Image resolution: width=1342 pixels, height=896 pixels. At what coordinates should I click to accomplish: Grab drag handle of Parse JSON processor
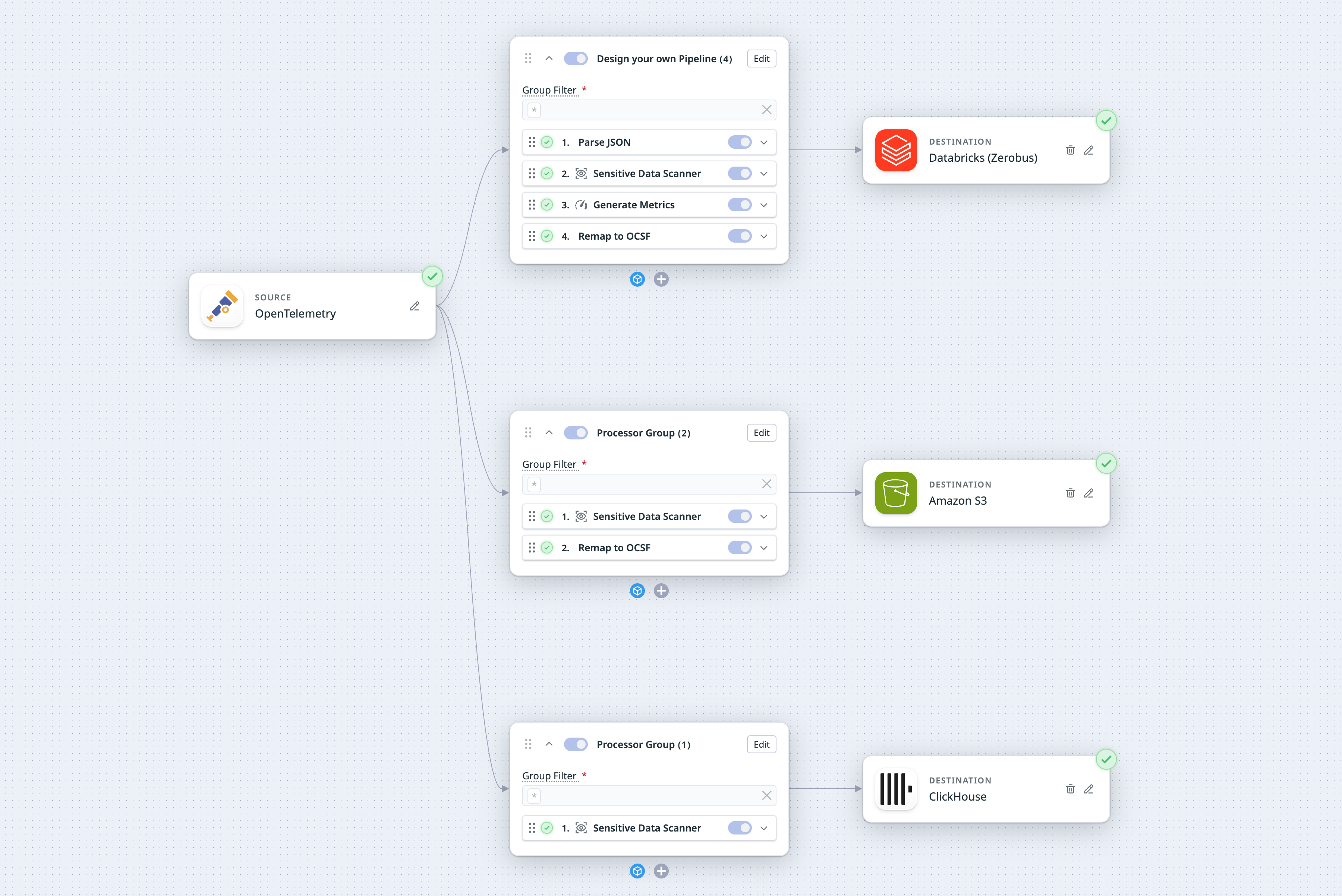[532, 142]
